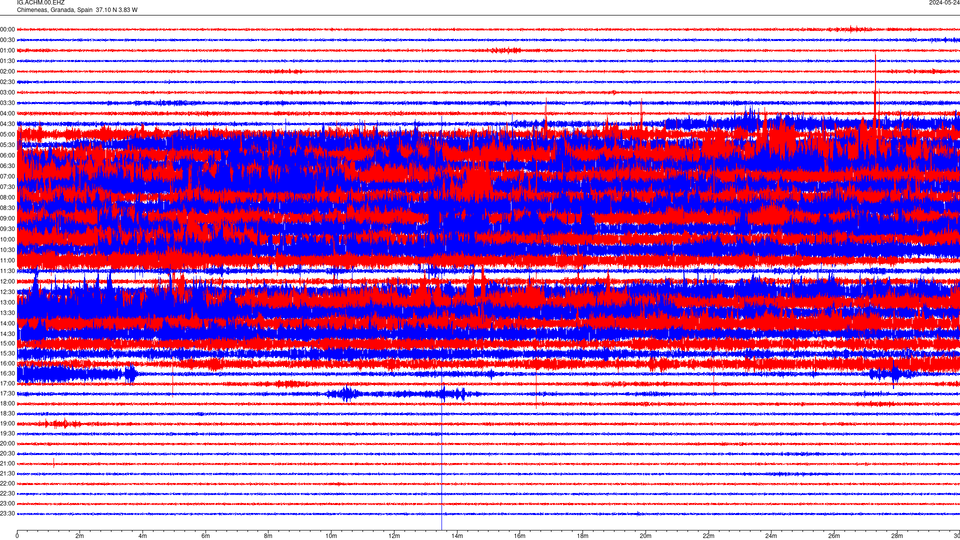Select the 03:30 time label

(x=7, y=103)
